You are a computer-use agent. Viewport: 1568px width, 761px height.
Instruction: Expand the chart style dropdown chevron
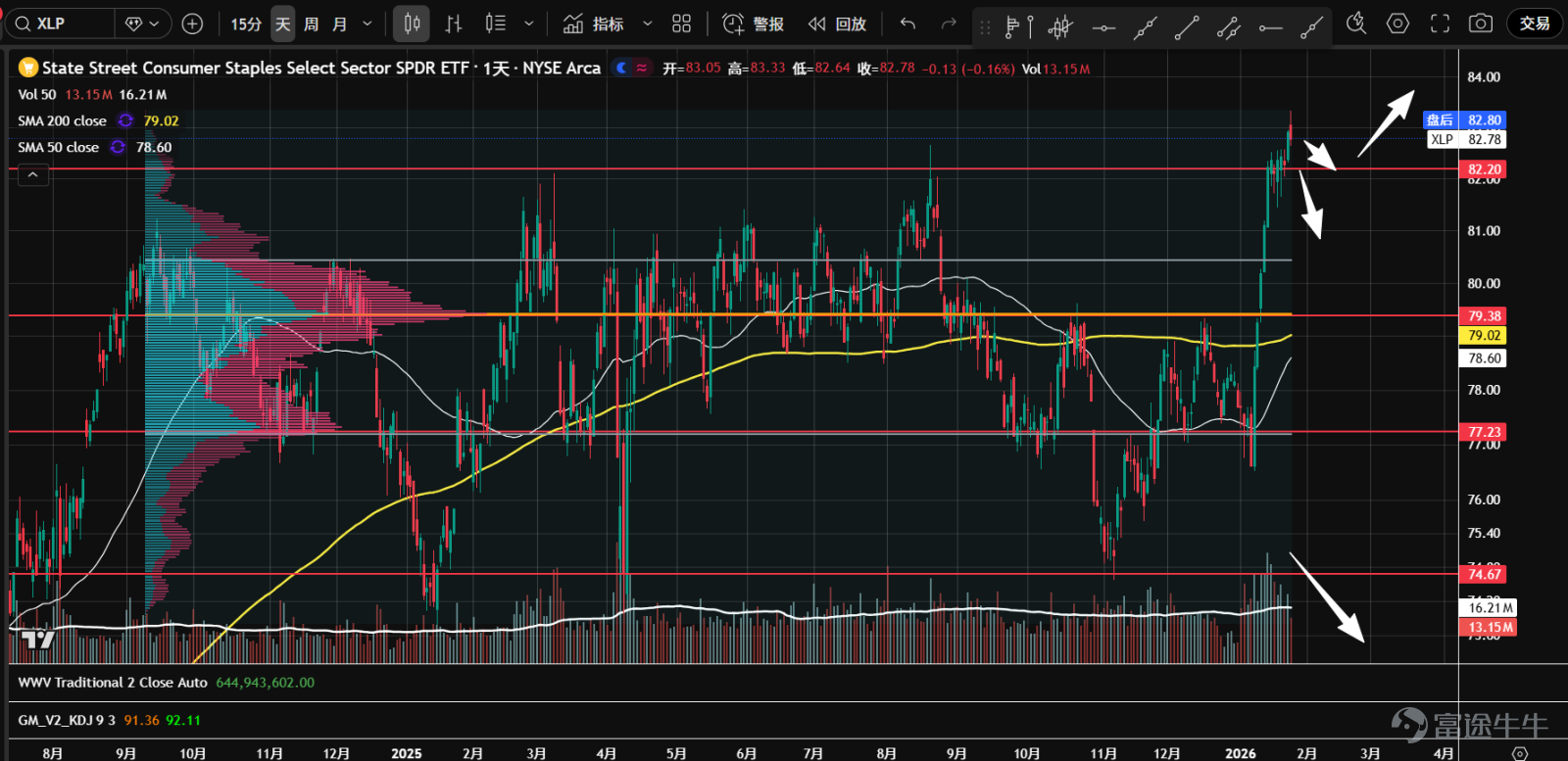(x=529, y=24)
